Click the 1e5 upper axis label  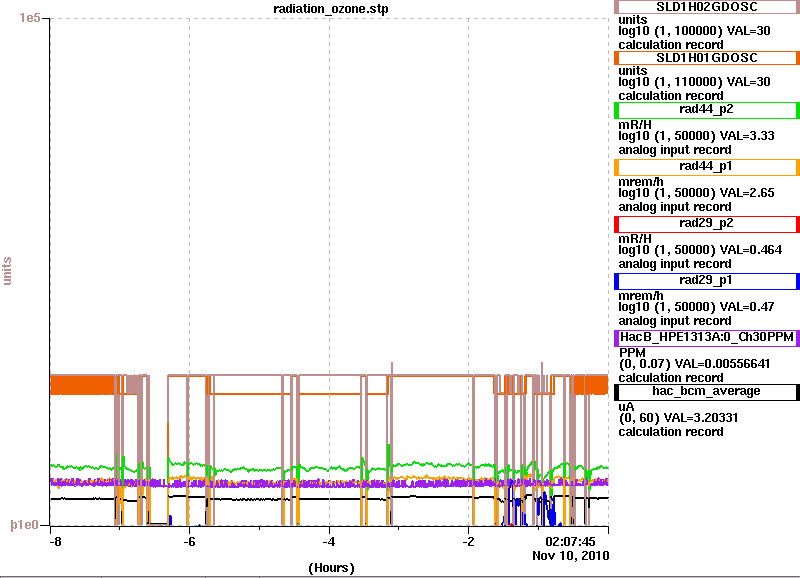(x=30, y=18)
